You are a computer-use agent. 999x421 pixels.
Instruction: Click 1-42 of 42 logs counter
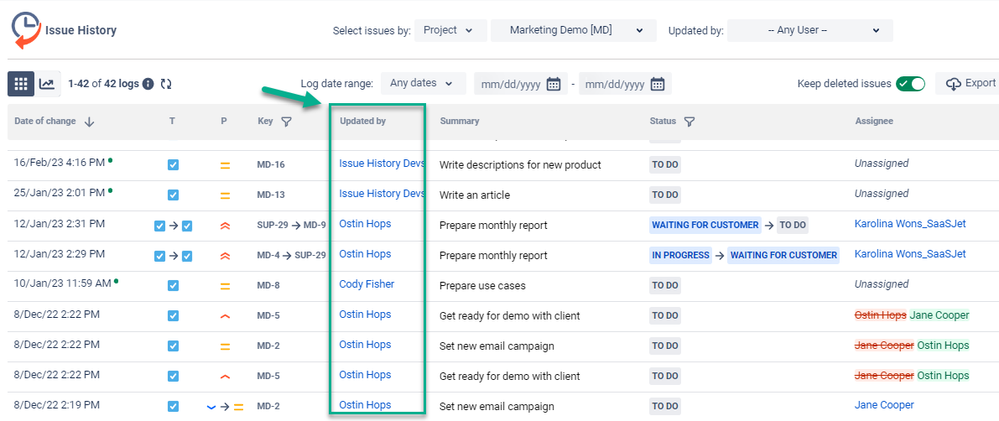[x=103, y=83]
